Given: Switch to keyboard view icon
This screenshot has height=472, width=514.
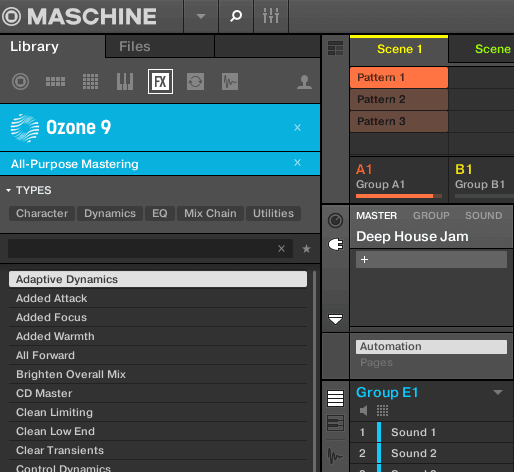Looking at the screenshot, I should (x=335, y=423).
